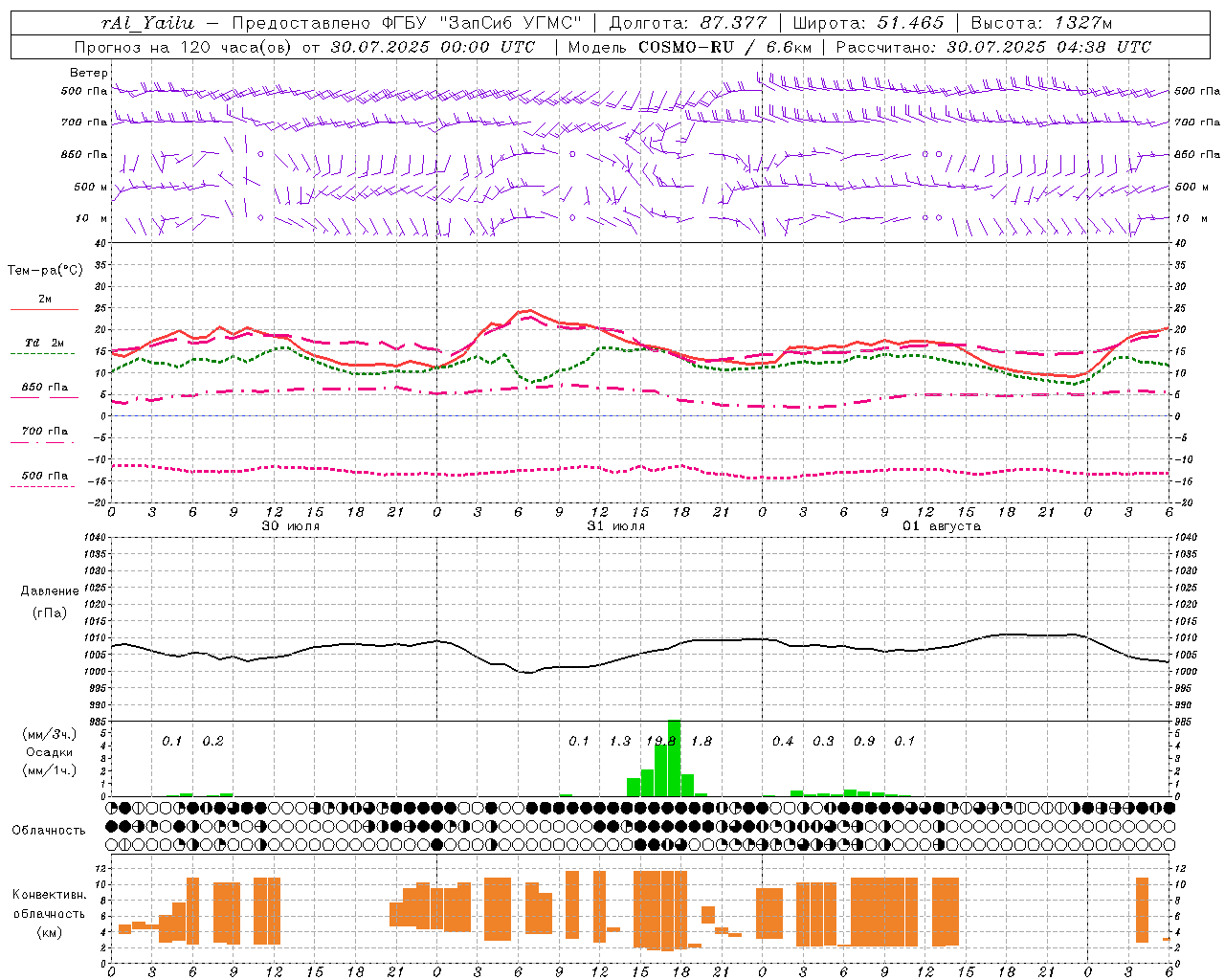
Task: Click the date label 01 августа
Action: 942,526
